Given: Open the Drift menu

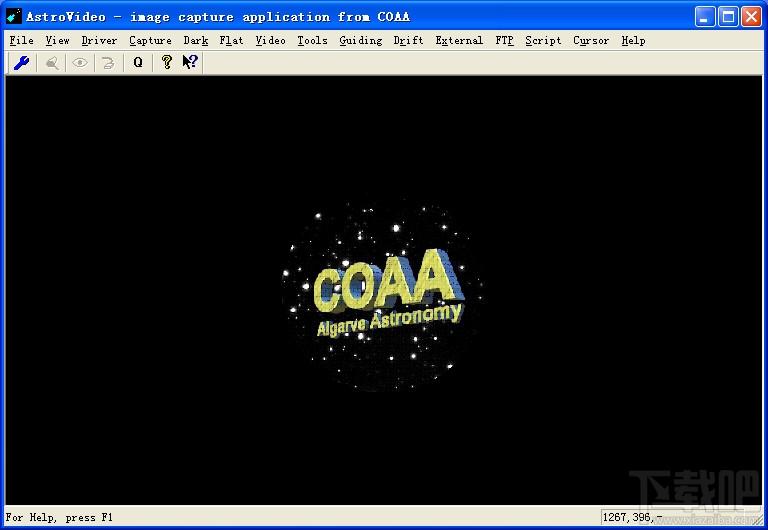Looking at the screenshot, I should 408,41.
